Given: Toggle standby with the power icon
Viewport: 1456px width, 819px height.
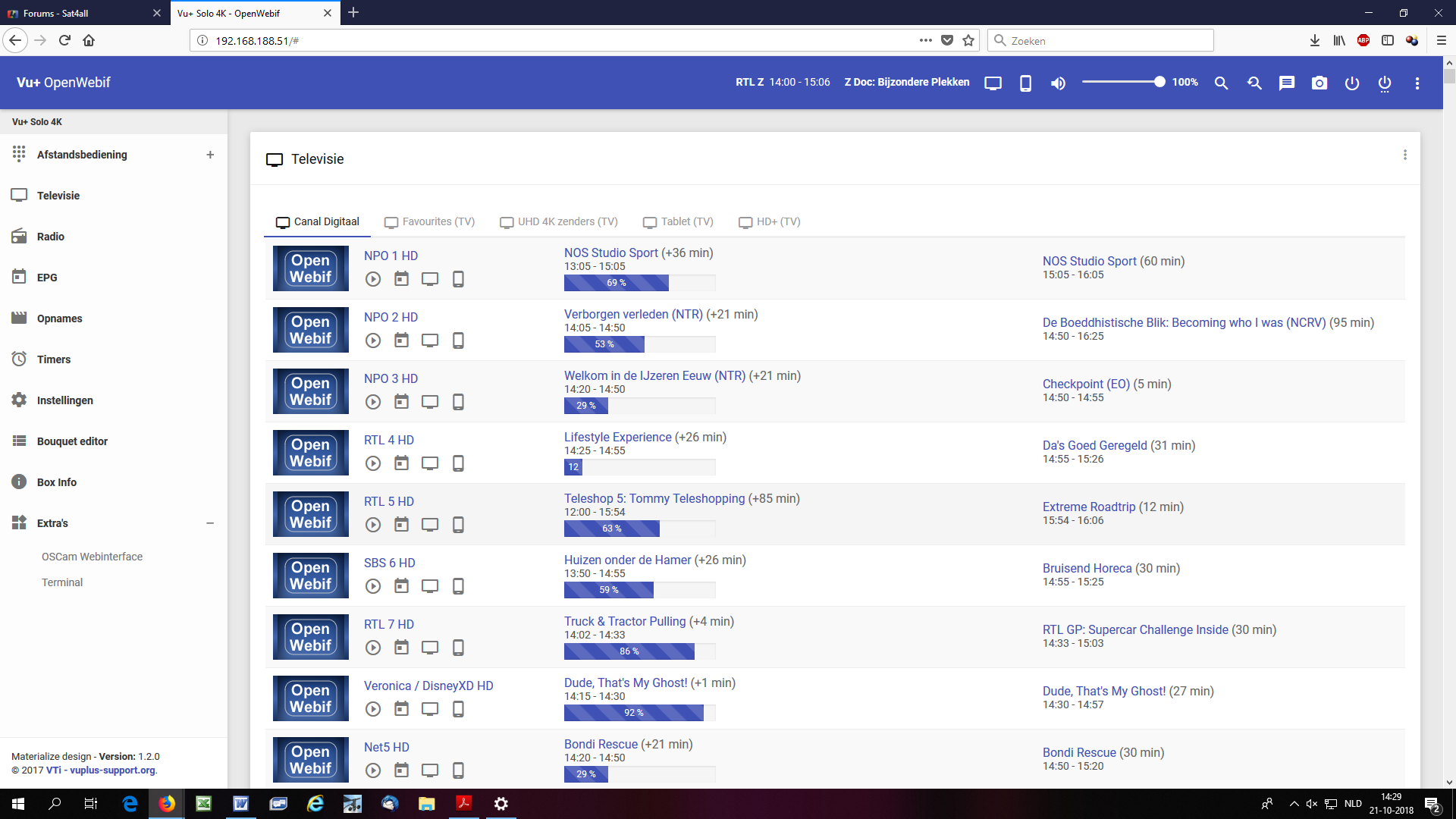Looking at the screenshot, I should point(1352,83).
